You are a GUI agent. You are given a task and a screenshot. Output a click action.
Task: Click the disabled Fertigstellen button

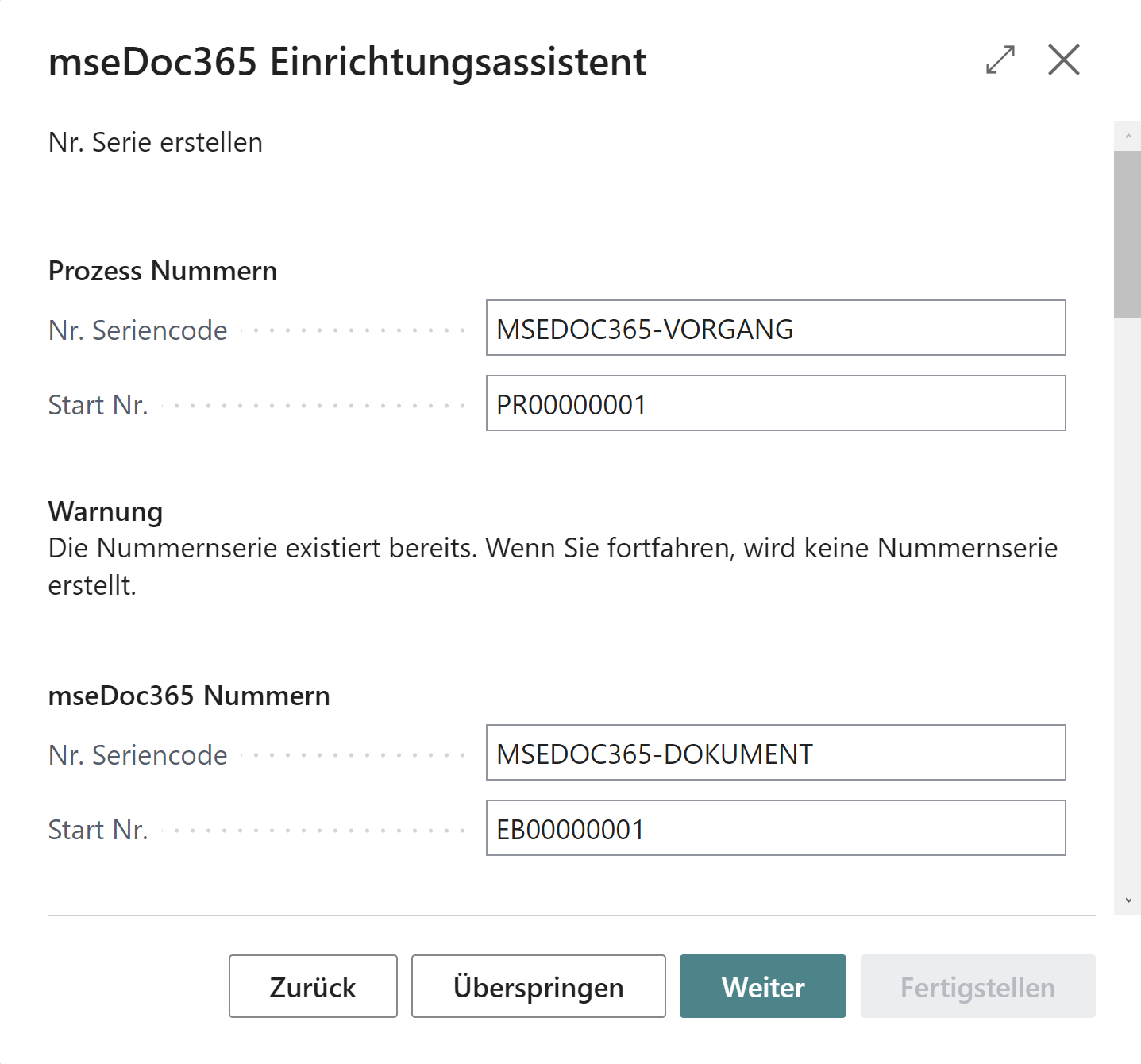click(977, 986)
